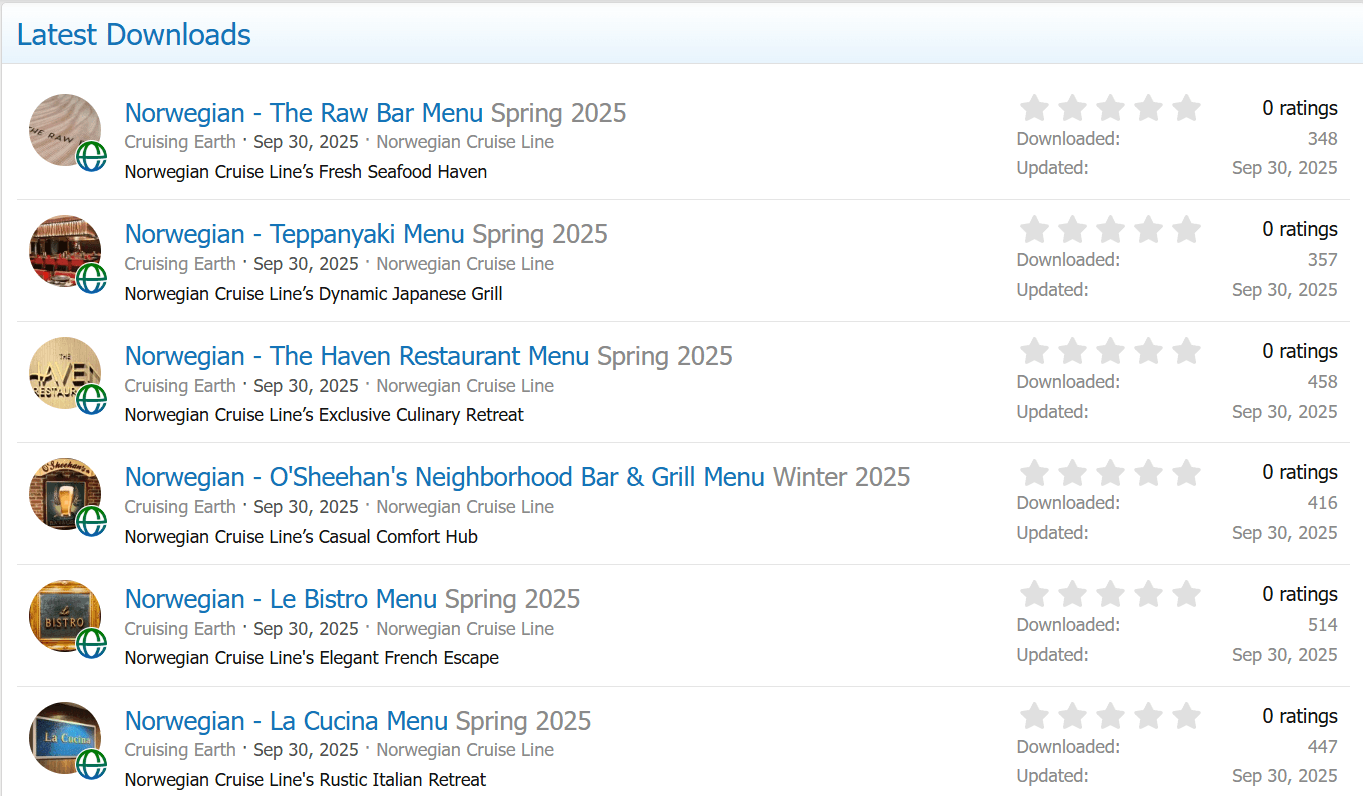Click the 0 ratings text for Teppanyaki Menu

click(1300, 229)
